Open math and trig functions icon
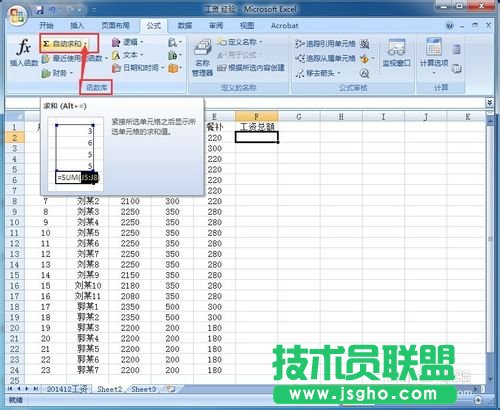Image resolution: width=500 pixels, height=410 pixels. pos(174,55)
